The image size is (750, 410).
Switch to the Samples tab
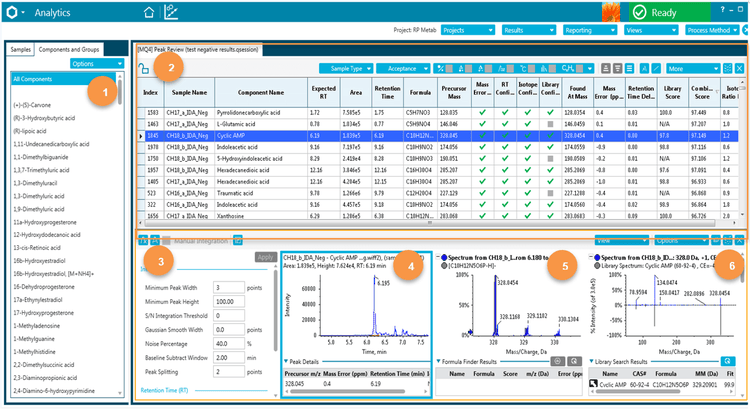[x=21, y=48]
